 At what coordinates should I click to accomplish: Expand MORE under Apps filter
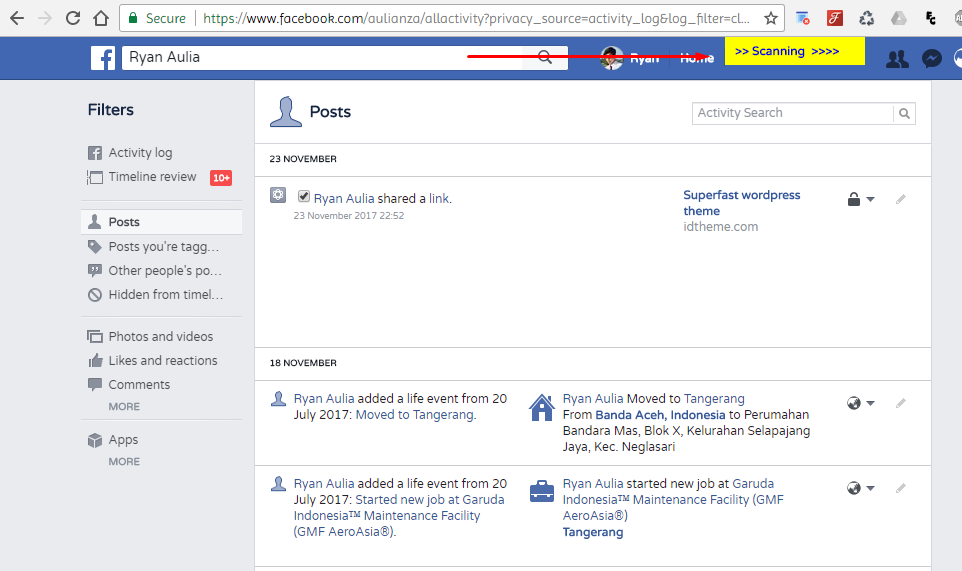[x=124, y=461]
